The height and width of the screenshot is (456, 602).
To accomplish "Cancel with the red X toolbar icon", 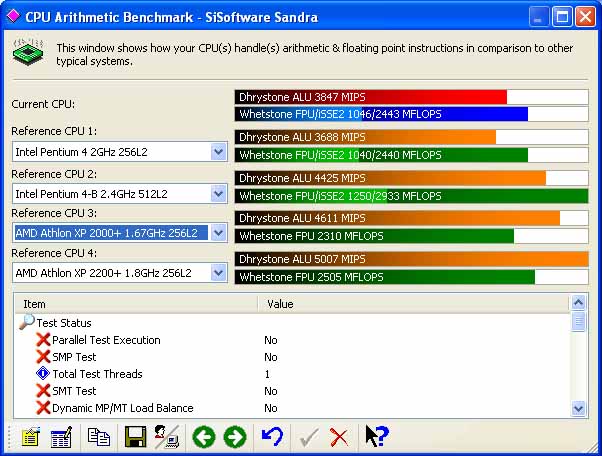I will point(339,437).
